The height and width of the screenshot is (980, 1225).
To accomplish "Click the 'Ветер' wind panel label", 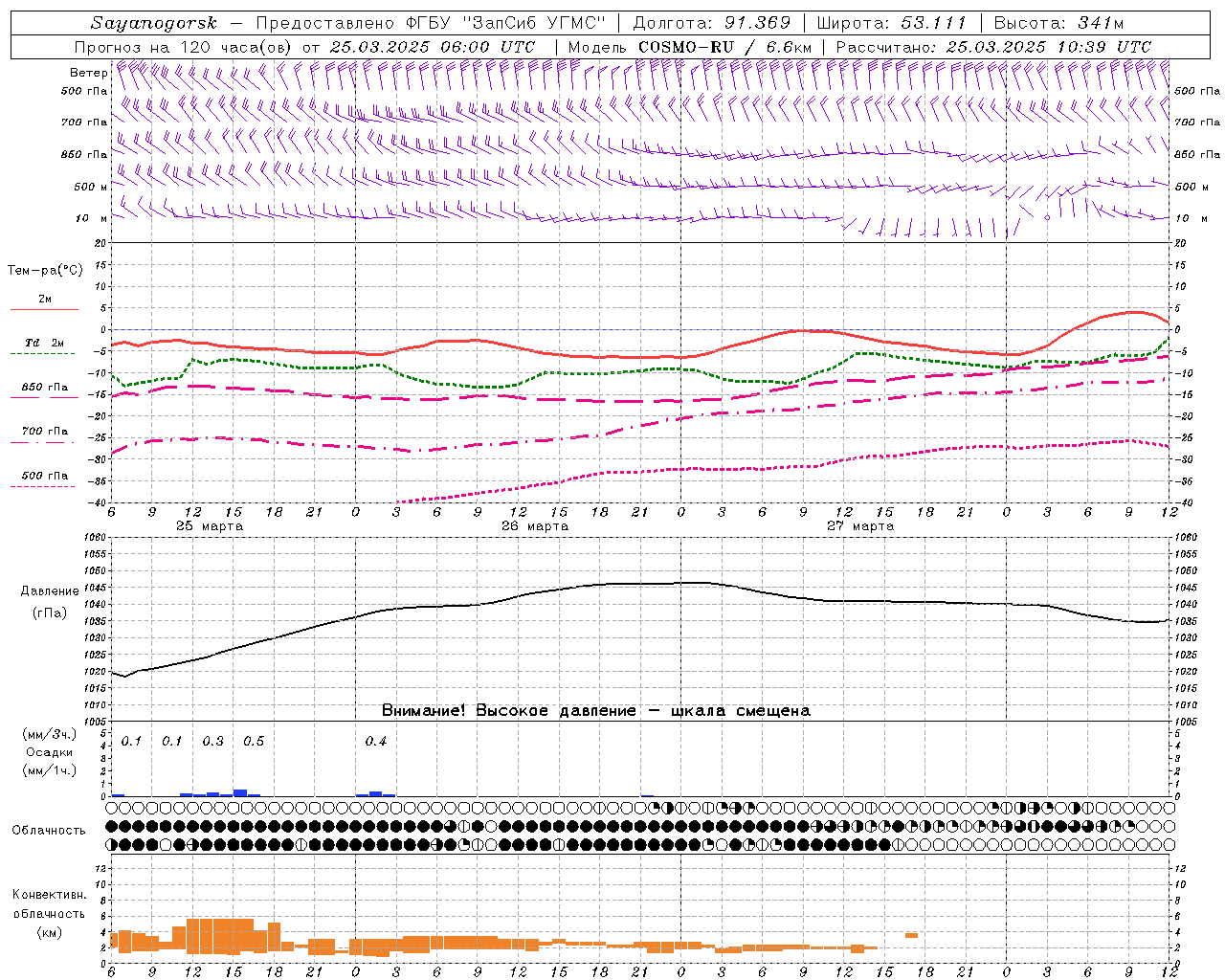I will [88, 73].
